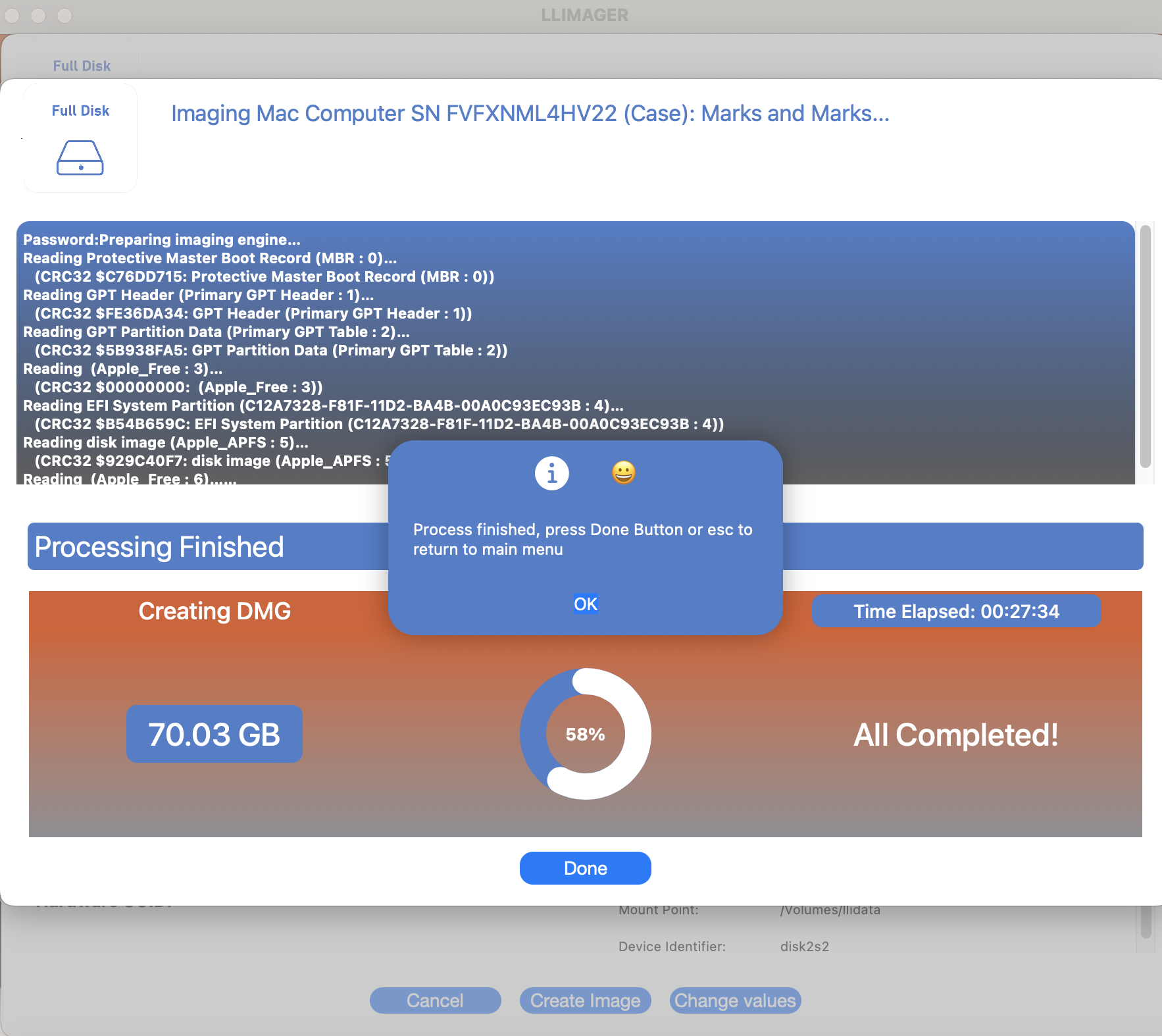Image resolution: width=1162 pixels, height=1036 pixels.
Task: Click Create Image in the background window
Action: tap(586, 1000)
